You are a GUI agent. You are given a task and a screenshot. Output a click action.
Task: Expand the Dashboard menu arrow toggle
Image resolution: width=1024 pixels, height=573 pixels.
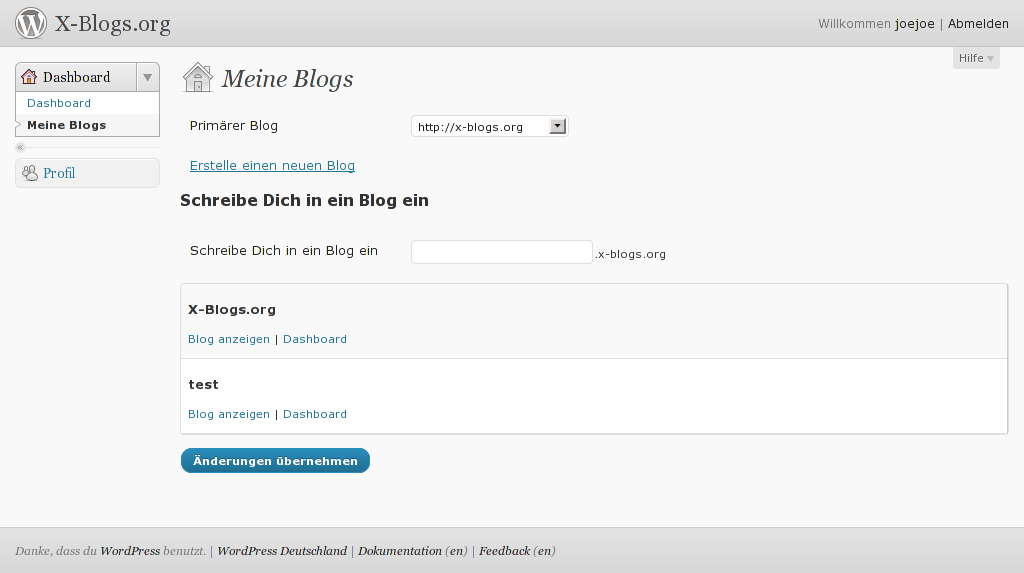pyautogui.click(x=148, y=77)
